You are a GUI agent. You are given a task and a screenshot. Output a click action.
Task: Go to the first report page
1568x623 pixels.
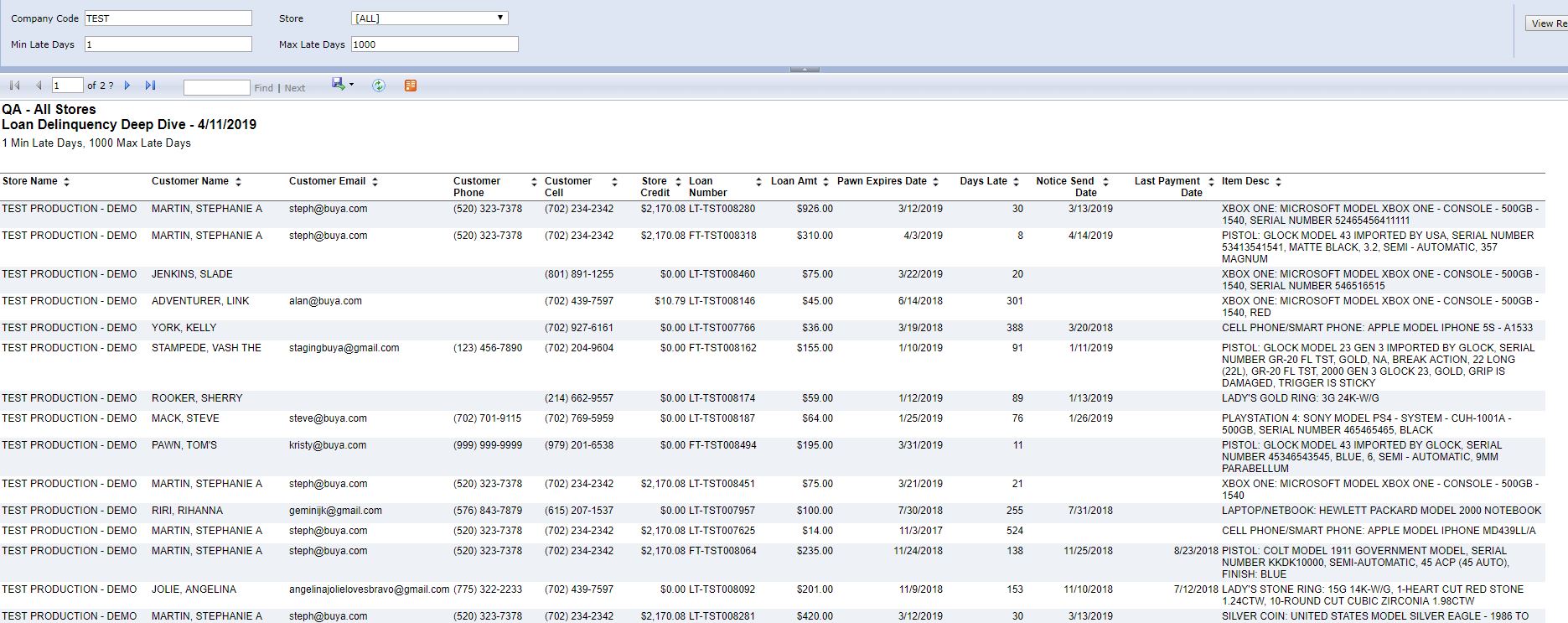coord(14,86)
